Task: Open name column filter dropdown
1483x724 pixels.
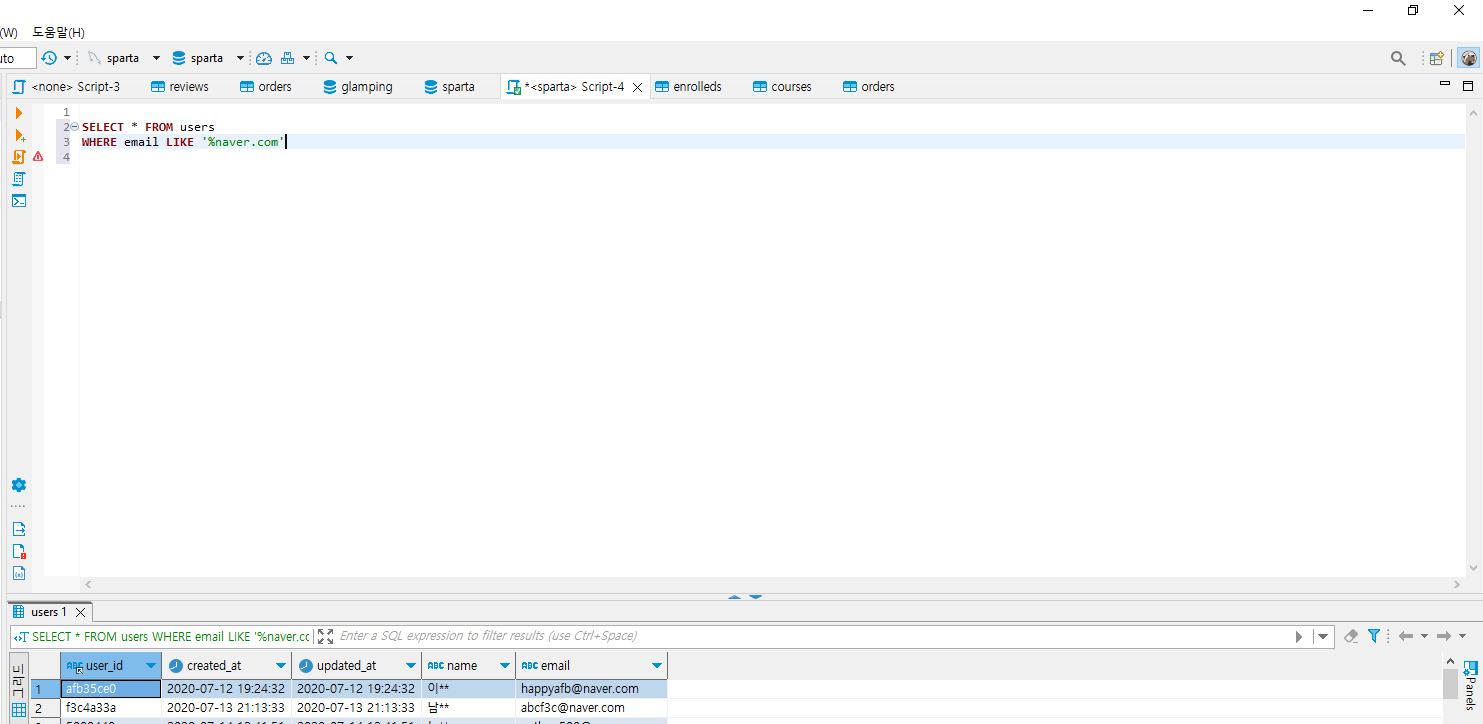Action: 505,666
